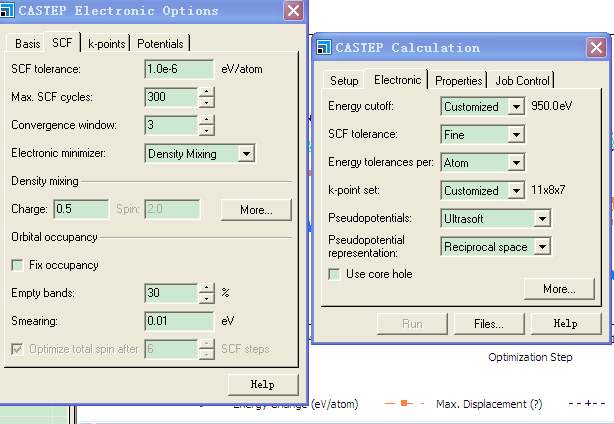Click More button in CASTEP Calculation
Image resolution: width=614 pixels, height=424 pixels.
pos(559,289)
